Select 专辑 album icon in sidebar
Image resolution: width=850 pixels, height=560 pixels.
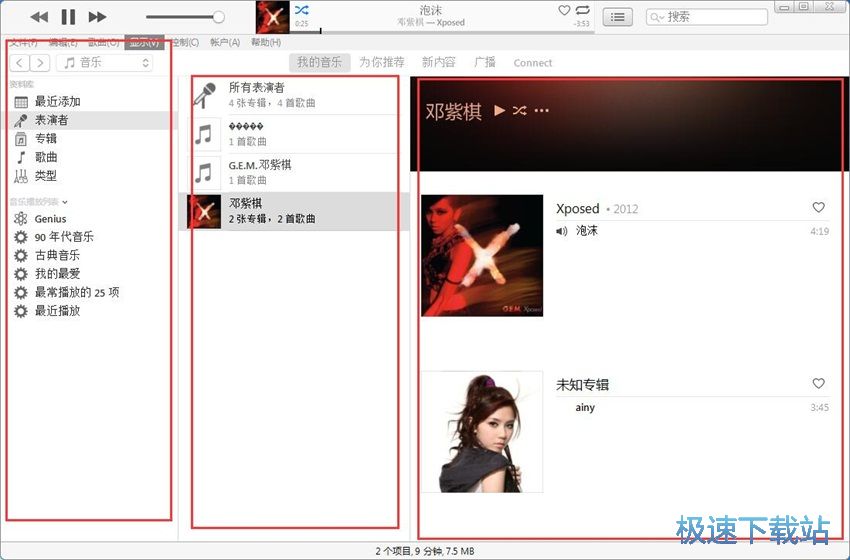point(21,139)
